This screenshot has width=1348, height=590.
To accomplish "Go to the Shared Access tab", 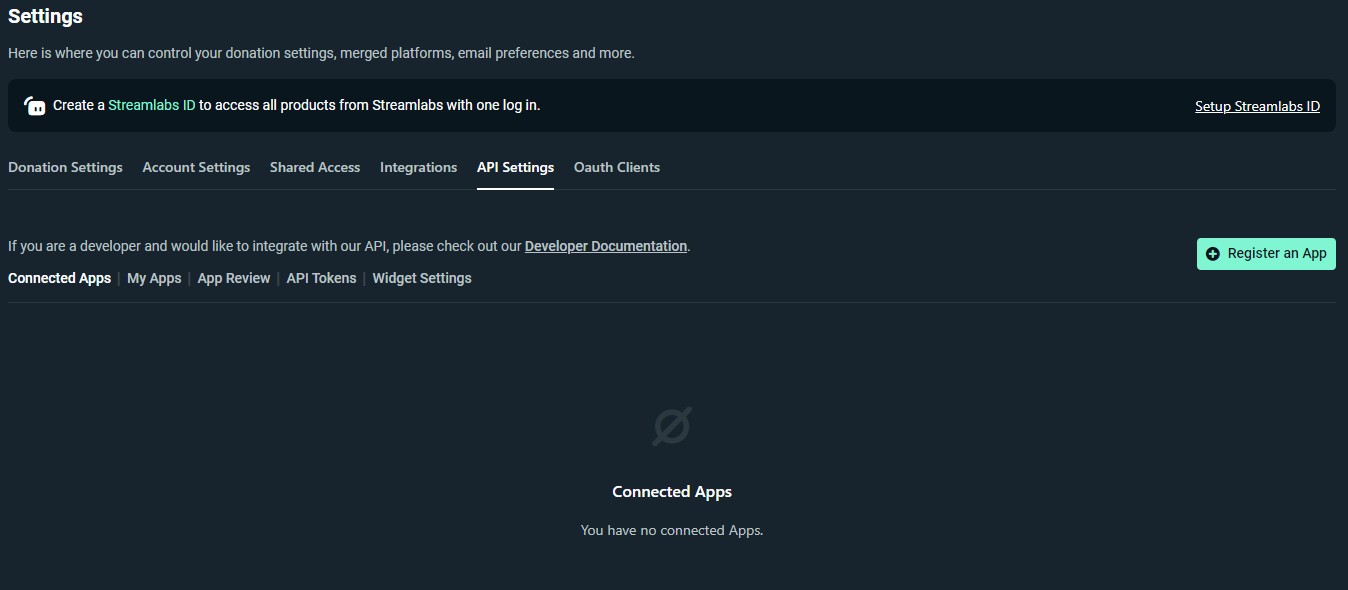I will 315,168.
